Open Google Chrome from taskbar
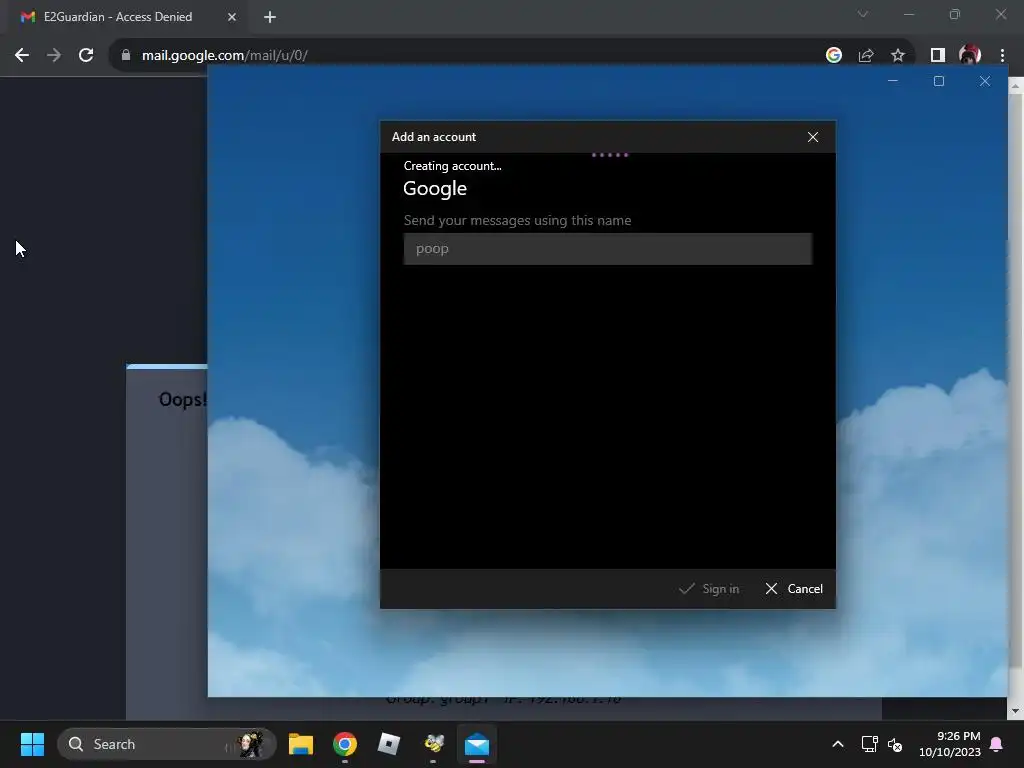This screenshot has height=768, width=1024. pos(345,744)
